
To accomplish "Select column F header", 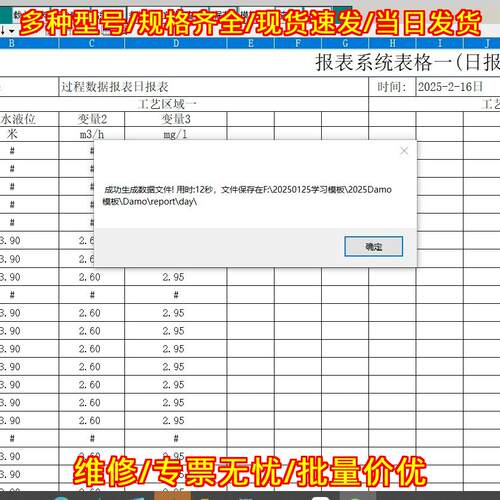I will [298, 43].
